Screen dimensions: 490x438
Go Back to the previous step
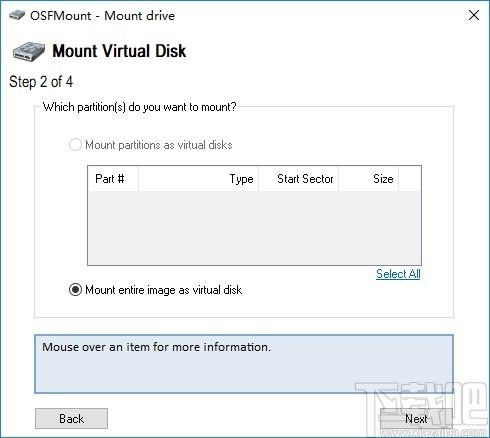[71, 419]
